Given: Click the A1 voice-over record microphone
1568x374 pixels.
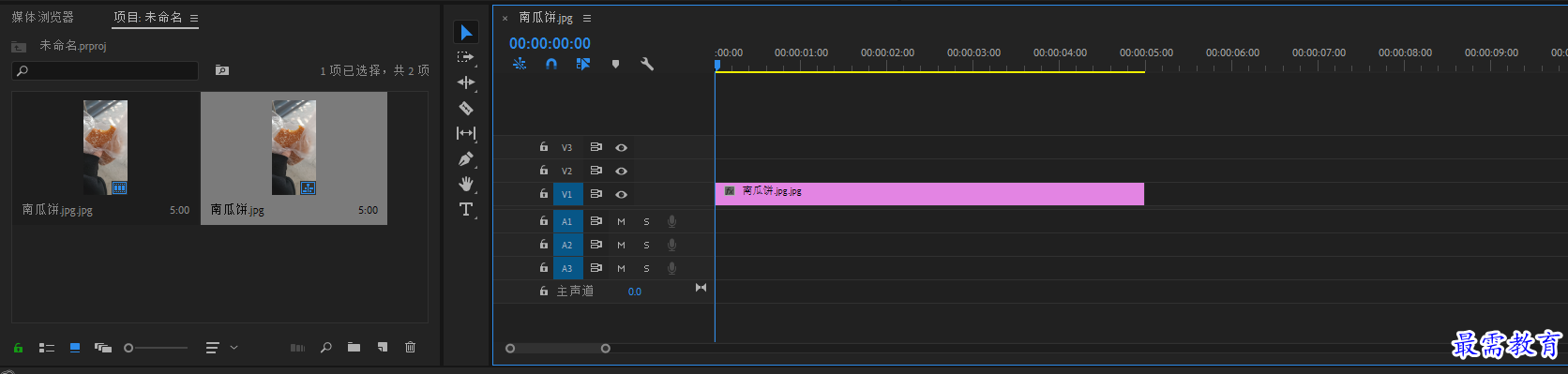Looking at the screenshot, I should pos(671,221).
